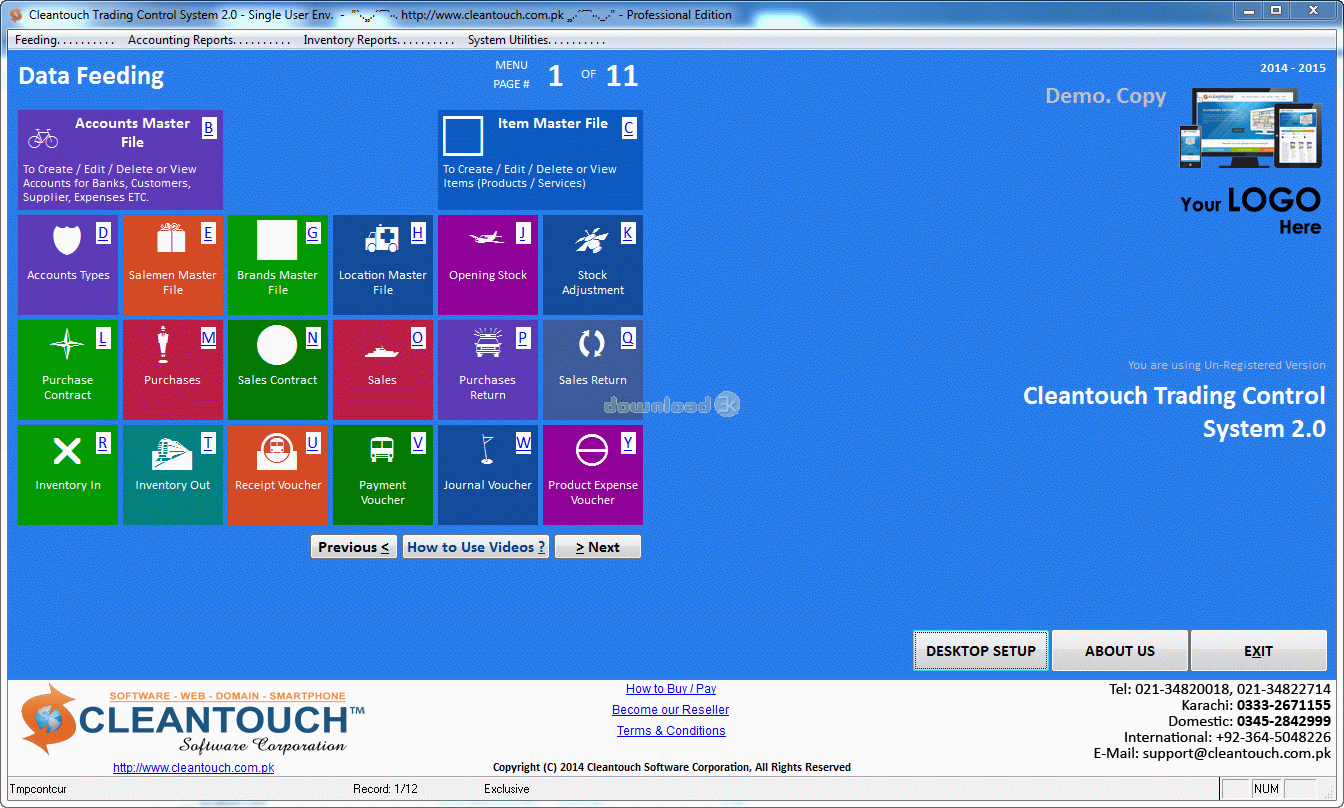Click the Cleantouch Software Corporation logo
Image resolution: width=1344 pixels, height=808 pixels.
(x=193, y=720)
